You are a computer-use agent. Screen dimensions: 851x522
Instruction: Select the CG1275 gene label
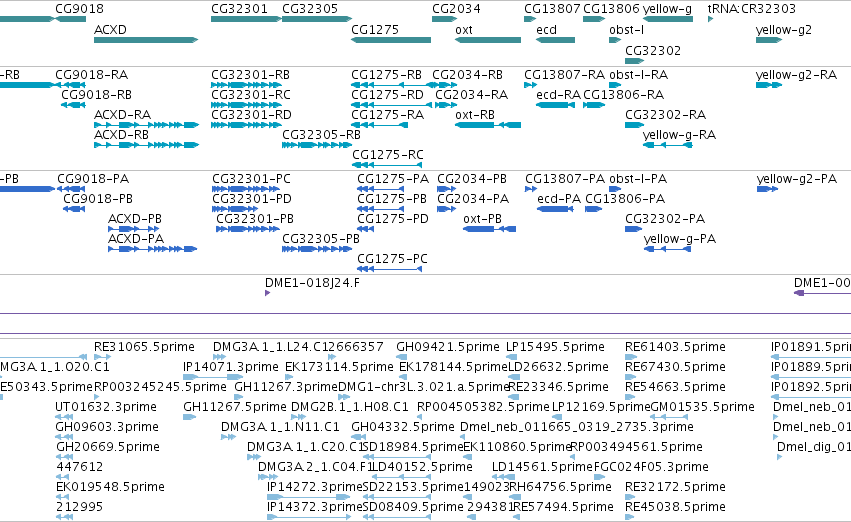click(x=375, y=30)
